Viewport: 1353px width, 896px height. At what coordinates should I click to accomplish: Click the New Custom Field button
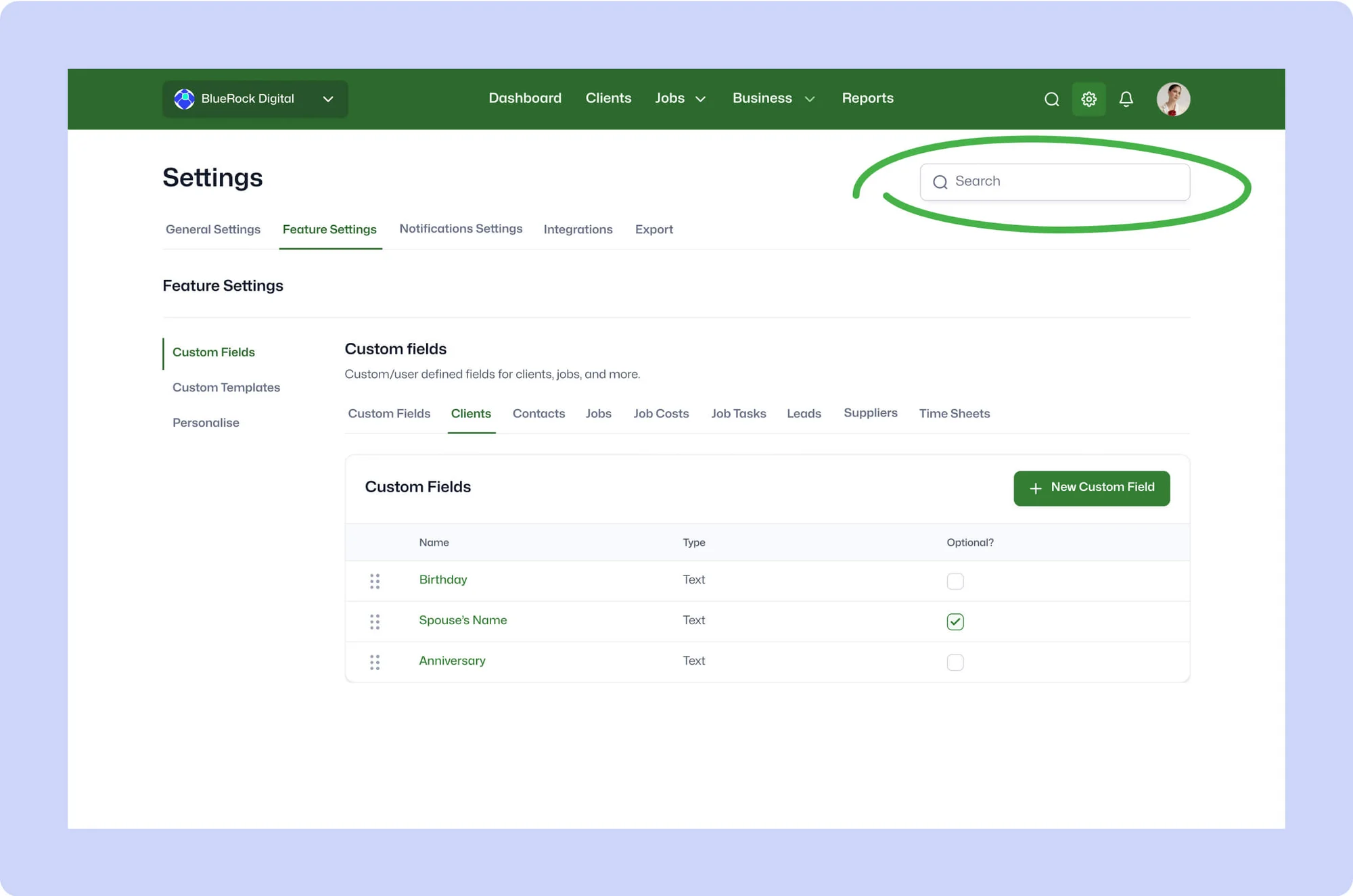tap(1091, 488)
